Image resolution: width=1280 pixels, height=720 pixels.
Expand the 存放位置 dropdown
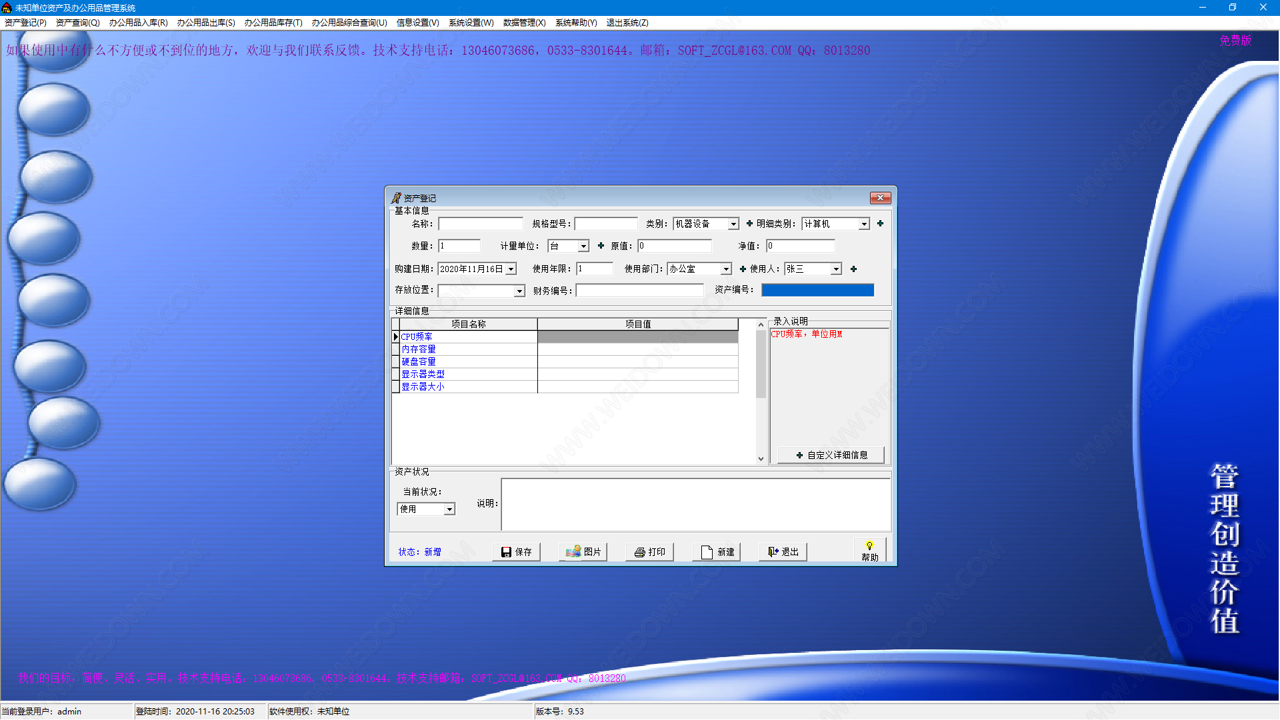[519, 291]
